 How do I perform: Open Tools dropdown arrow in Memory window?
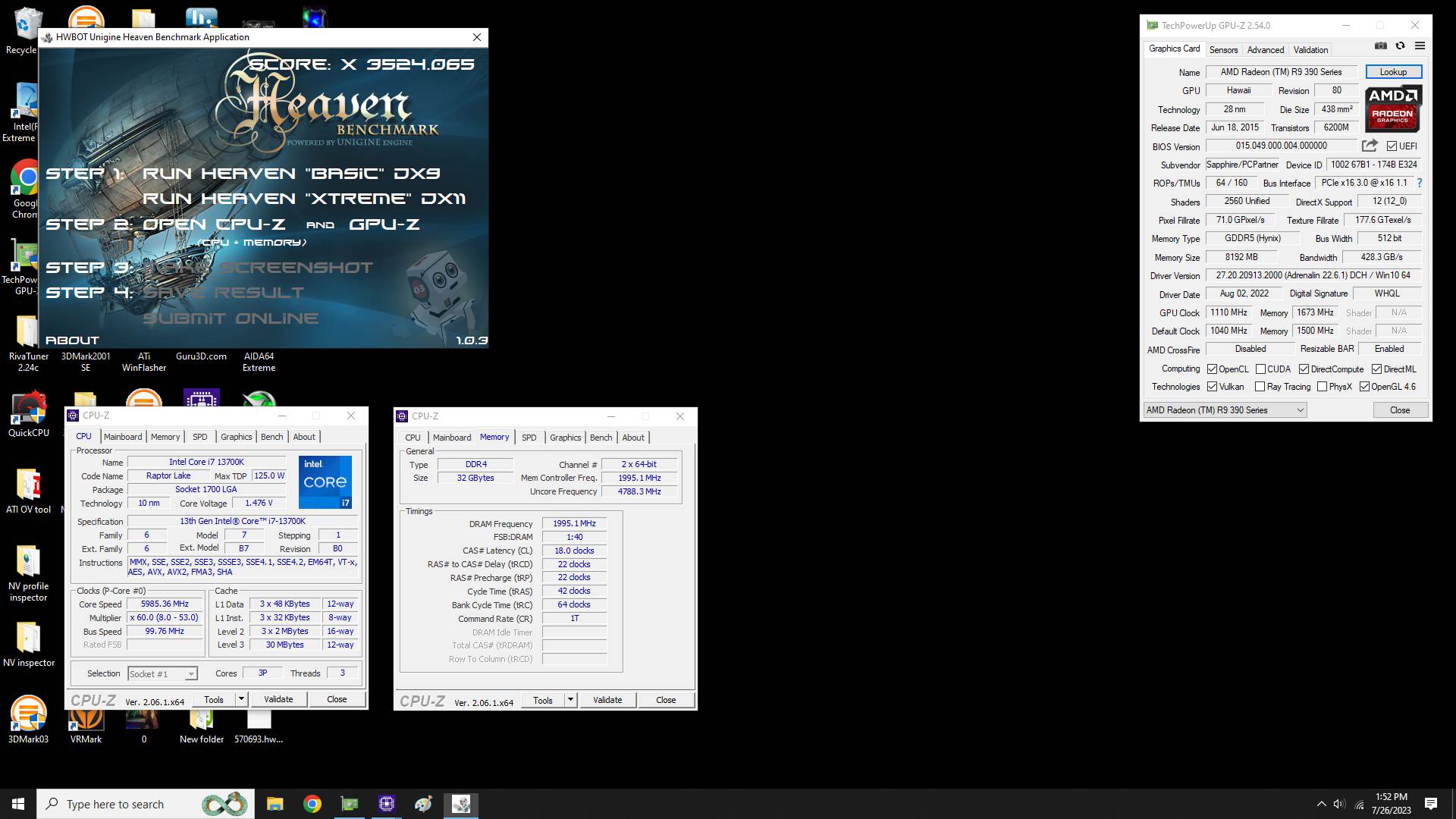pos(570,700)
